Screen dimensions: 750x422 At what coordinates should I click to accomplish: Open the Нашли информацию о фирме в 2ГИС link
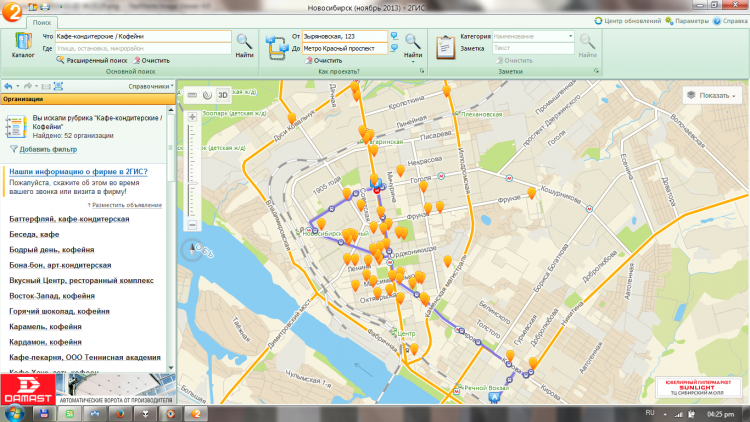(x=78, y=171)
